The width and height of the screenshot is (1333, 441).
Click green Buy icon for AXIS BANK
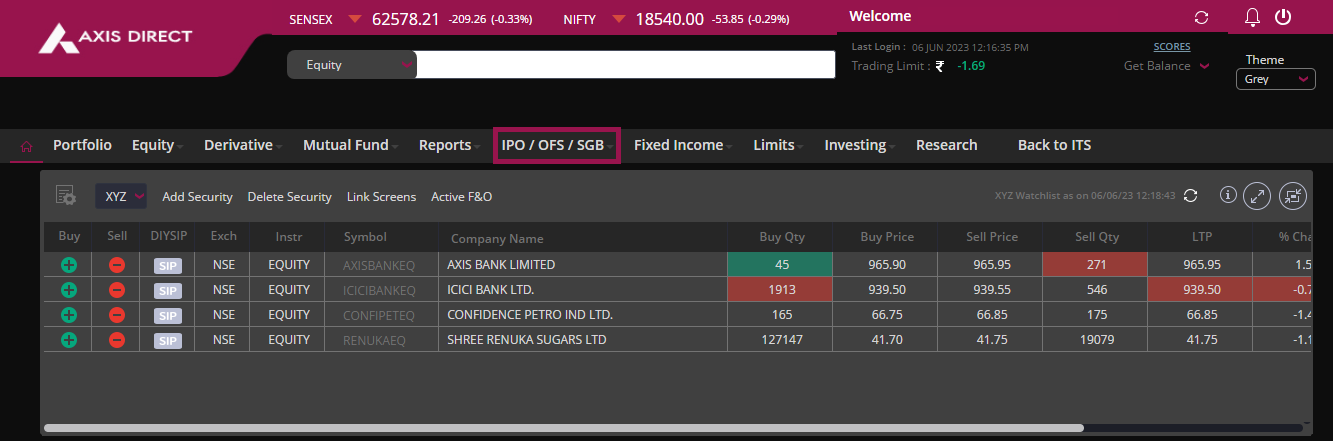69,265
